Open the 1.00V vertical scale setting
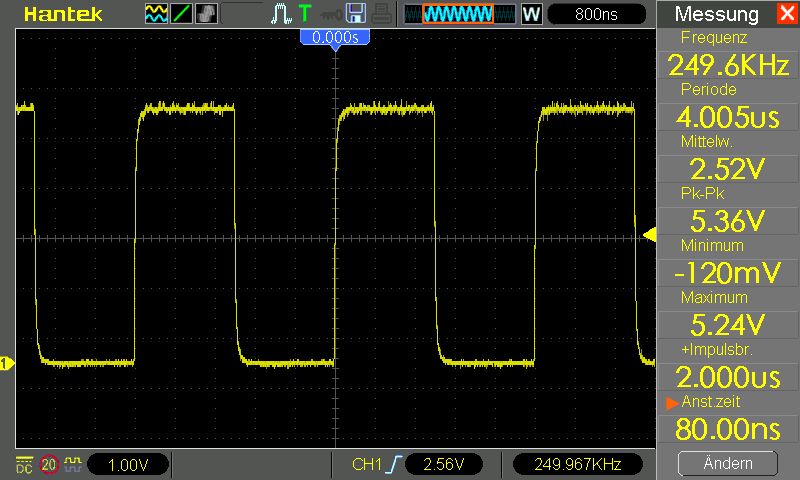Image resolution: width=800 pixels, height=480 pixels. point(129,464)
